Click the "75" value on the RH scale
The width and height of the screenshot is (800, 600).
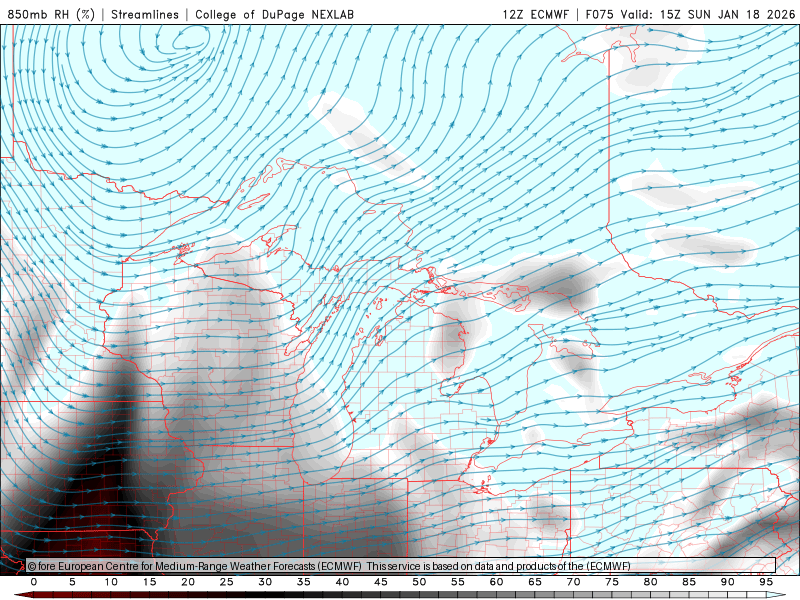coord(612,582)
